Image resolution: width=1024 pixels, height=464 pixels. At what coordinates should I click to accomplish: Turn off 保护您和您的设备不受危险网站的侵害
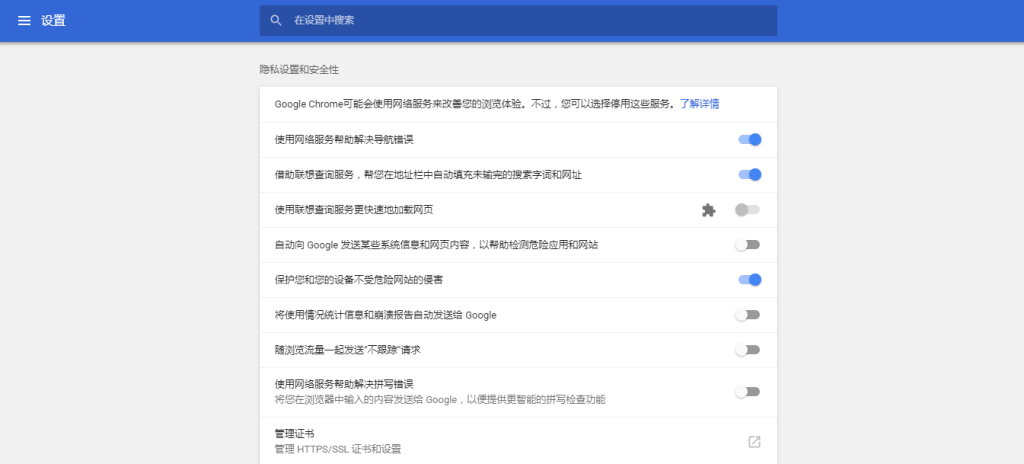coord(750,280)
